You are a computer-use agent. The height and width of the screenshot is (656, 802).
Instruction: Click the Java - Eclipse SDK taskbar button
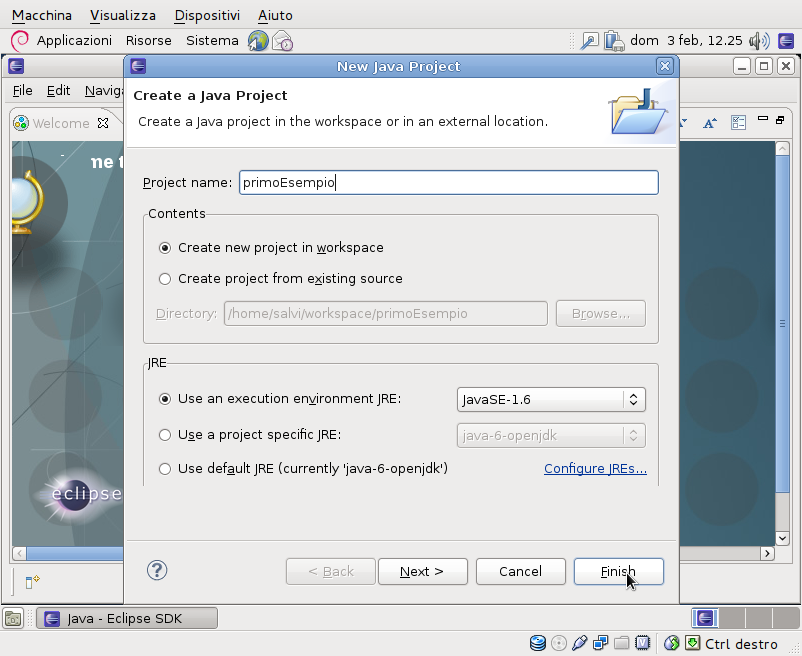click(127, 619)
